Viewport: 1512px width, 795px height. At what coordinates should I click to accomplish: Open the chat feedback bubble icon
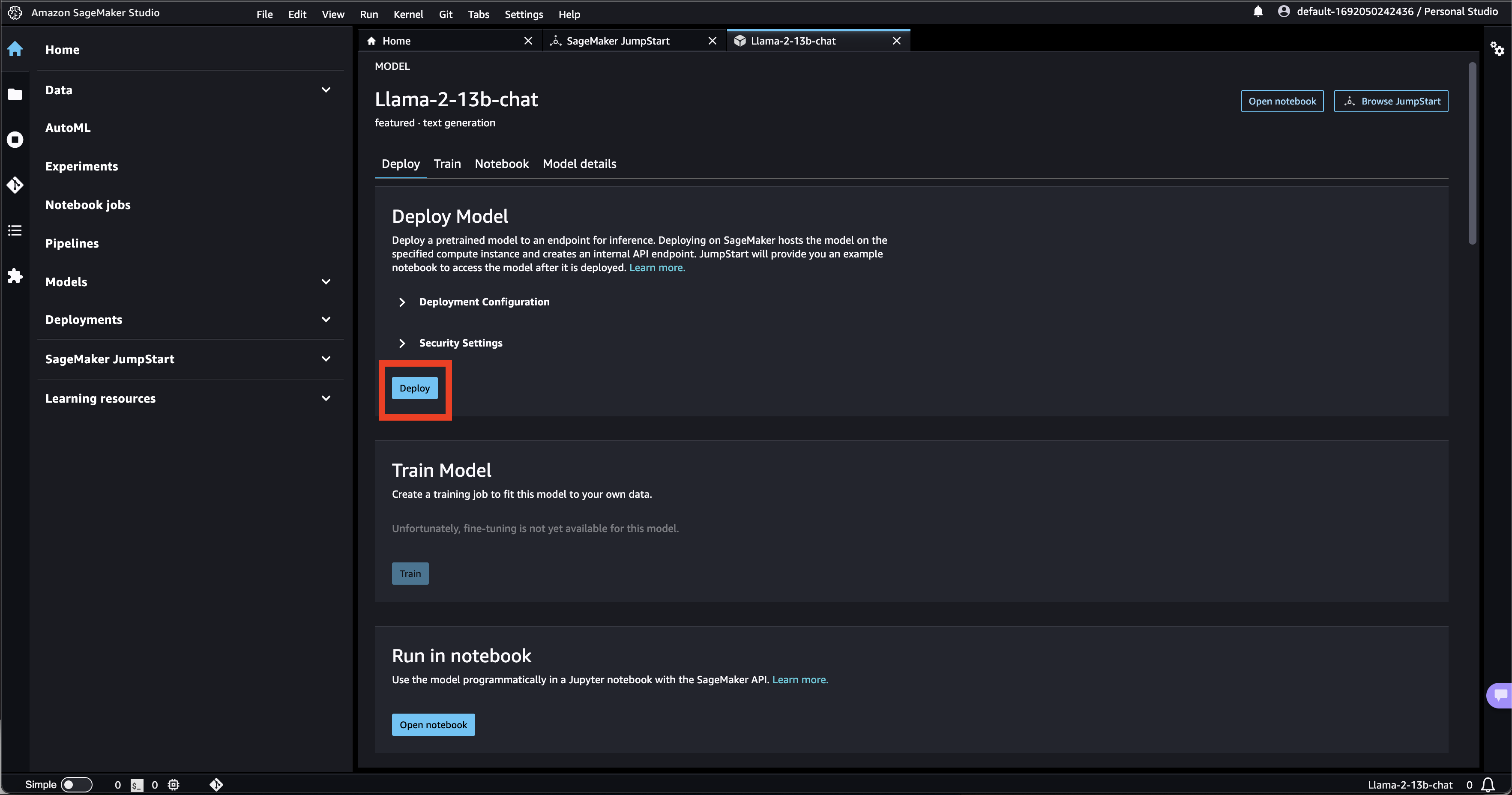[x=1500, y=695]
